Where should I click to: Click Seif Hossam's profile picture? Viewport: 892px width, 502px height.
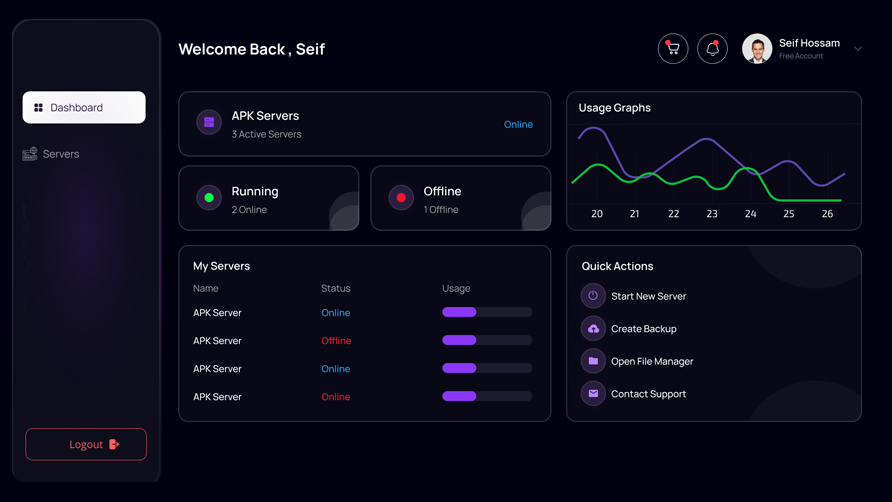757,48
